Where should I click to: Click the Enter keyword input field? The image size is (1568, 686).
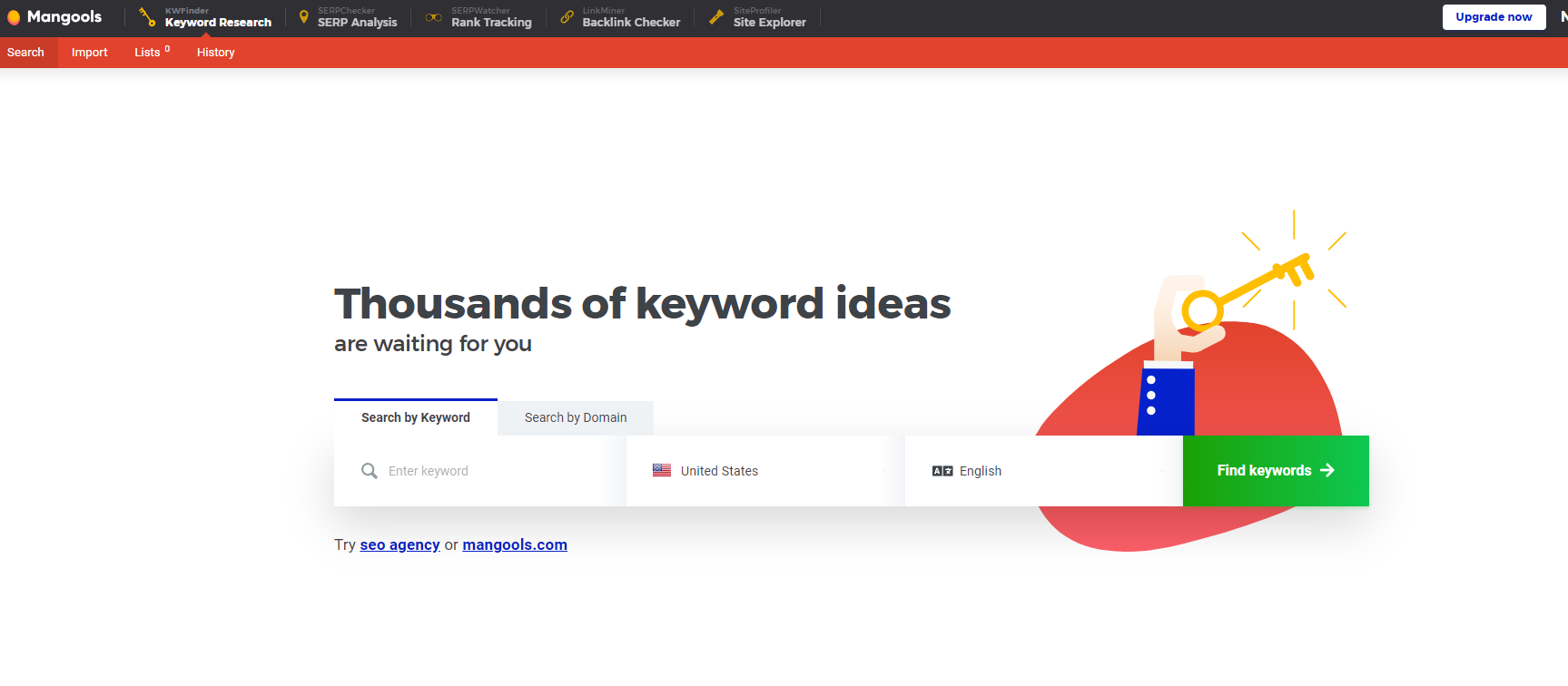coord(480,471)
